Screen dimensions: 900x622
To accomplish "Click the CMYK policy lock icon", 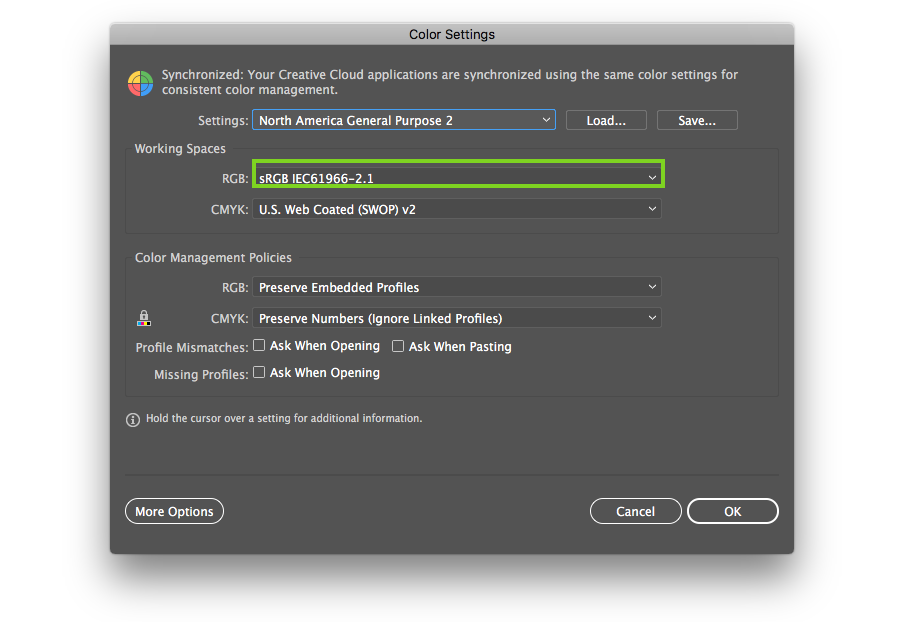I will [143, 318].
